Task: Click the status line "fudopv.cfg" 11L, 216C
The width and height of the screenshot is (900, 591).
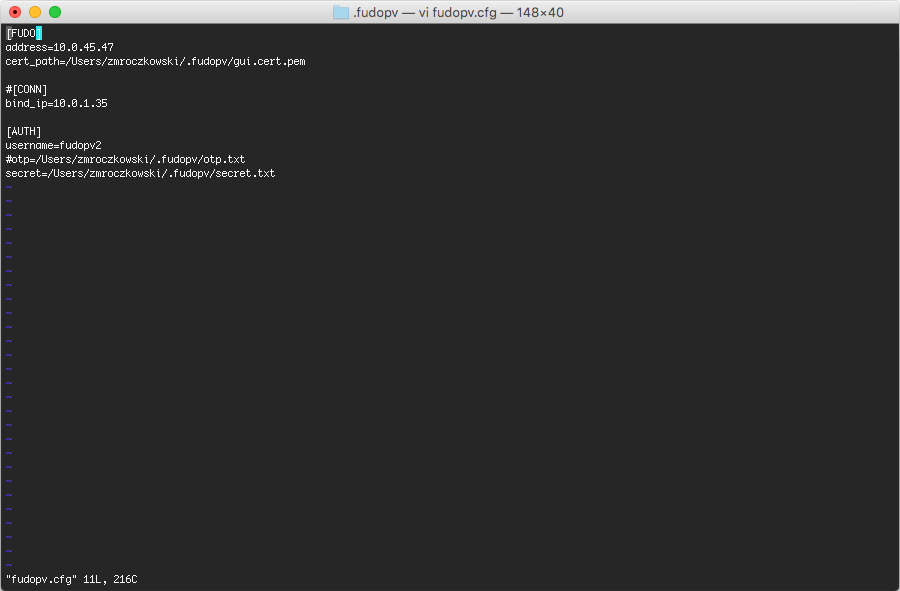Action: pos(71,579)
